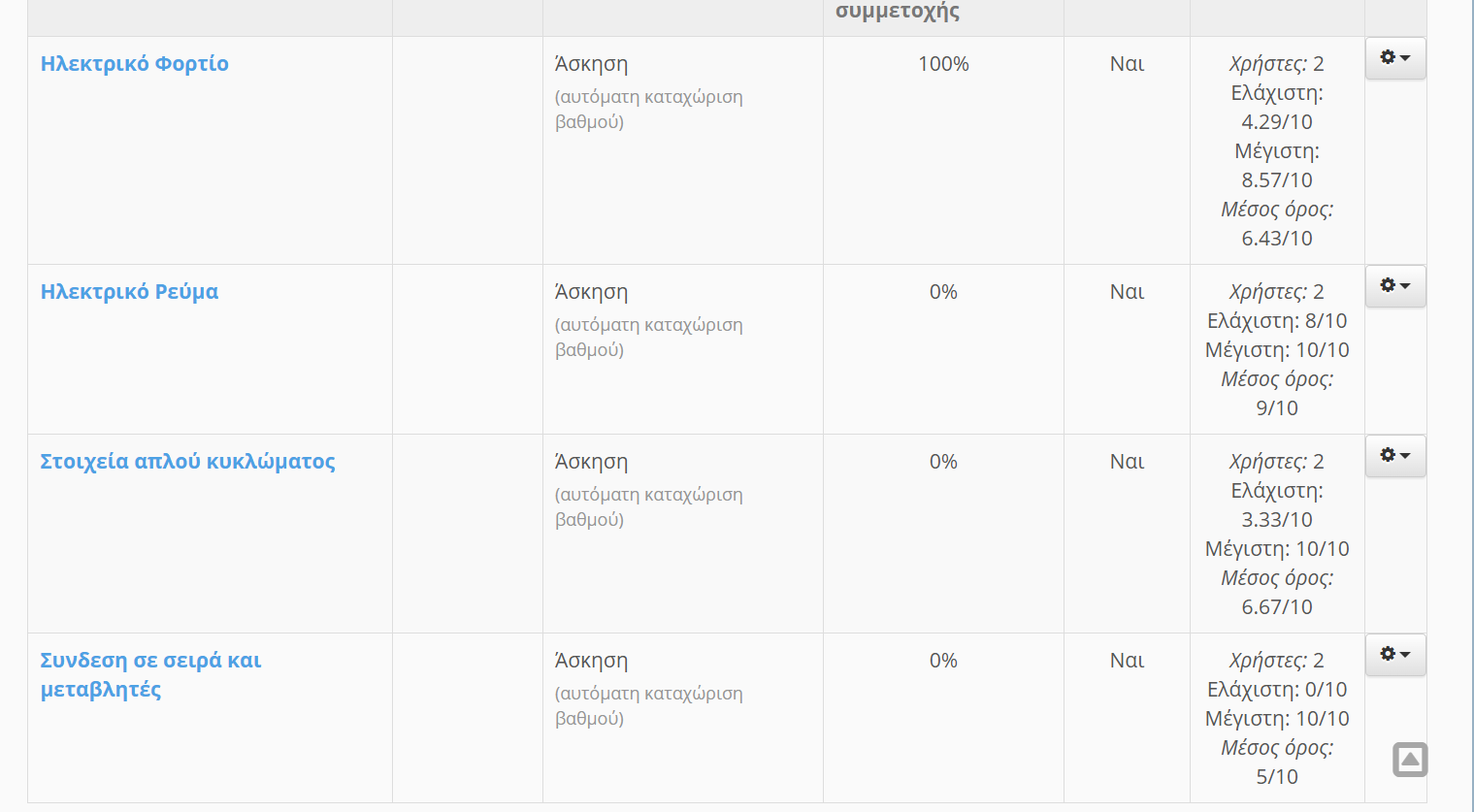Open the Ηλεκτρικό Φορτίο exercise link
Image resolution: width=1474 pixels, height=812 pixels.
click(x=135, y=64)
